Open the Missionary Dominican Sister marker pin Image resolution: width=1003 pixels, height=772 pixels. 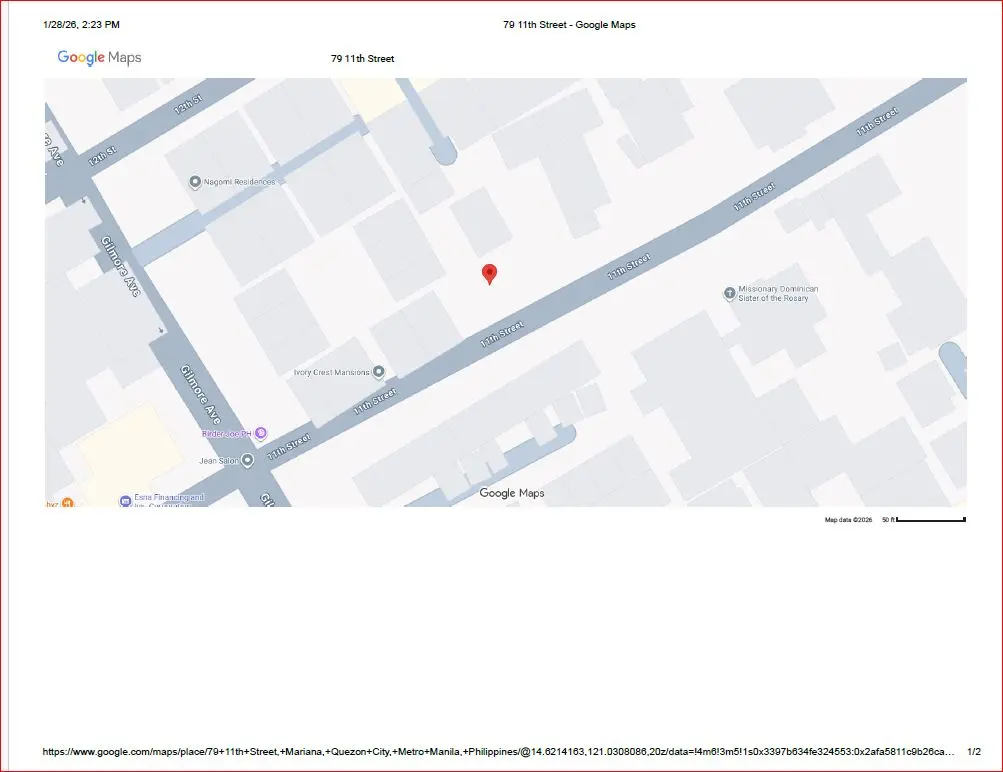click(x=729, y=293)
